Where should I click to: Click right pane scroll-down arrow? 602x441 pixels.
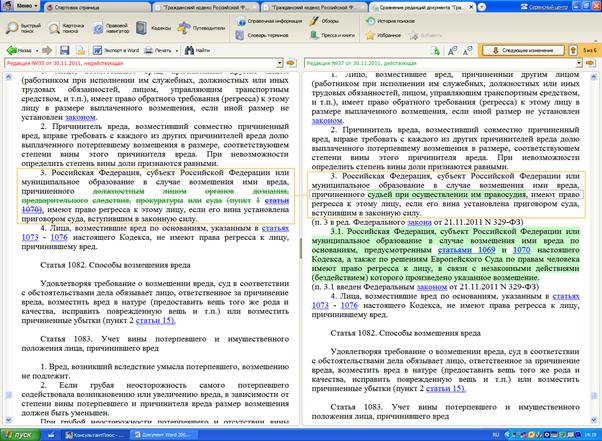[594, 420]
